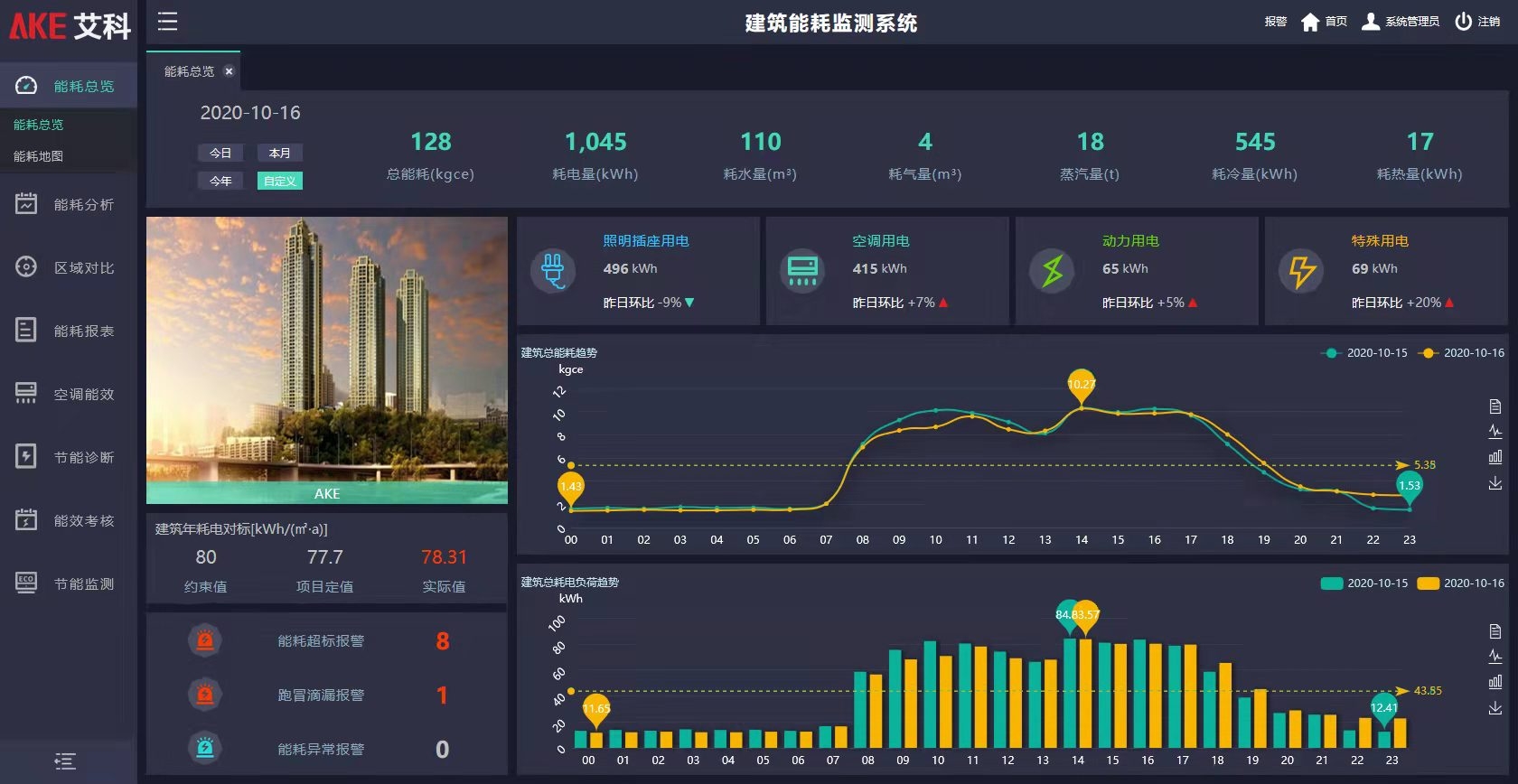Image resolution: width=1518 pixels, height=784 pixels.
Task: Expand the 区域对比 sidebar section
Action: [69, 268]
